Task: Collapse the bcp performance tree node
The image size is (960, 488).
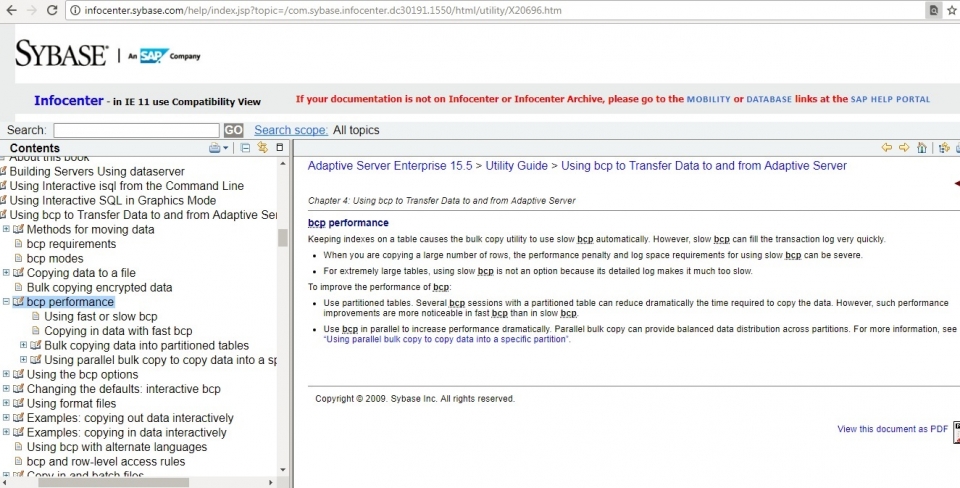Action: click(x=6, y=302)
